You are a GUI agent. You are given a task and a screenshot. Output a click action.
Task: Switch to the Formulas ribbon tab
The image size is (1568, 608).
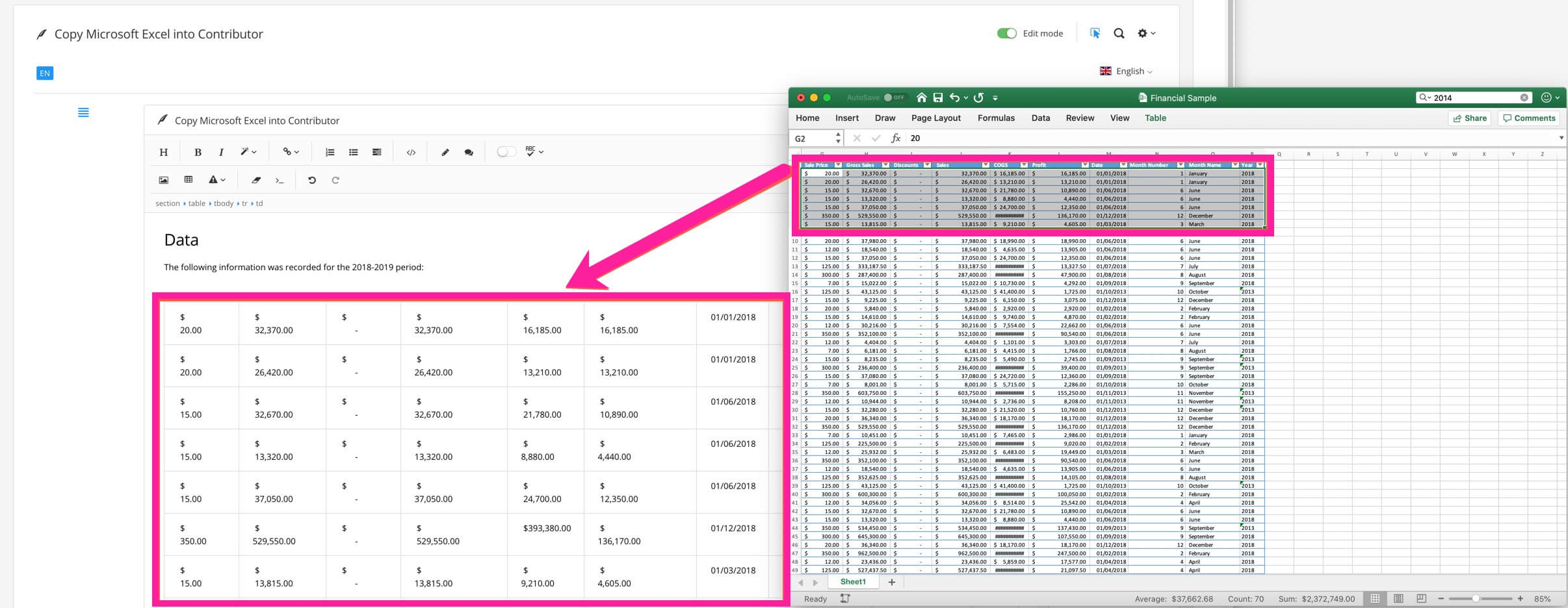click(996, 118)
